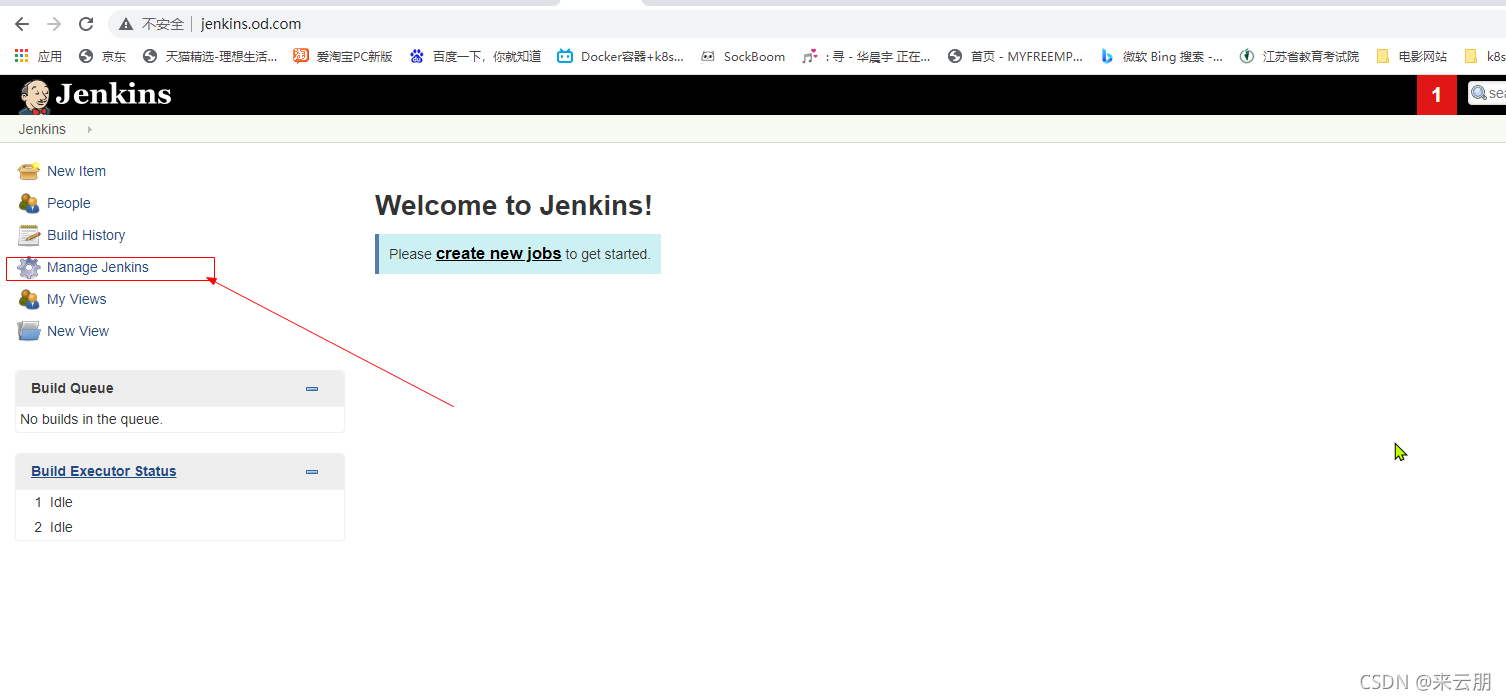Screen dimensions: 1506x700
Task: Collapse the Build Executor Status panel
Action: (x=312, y=472)
